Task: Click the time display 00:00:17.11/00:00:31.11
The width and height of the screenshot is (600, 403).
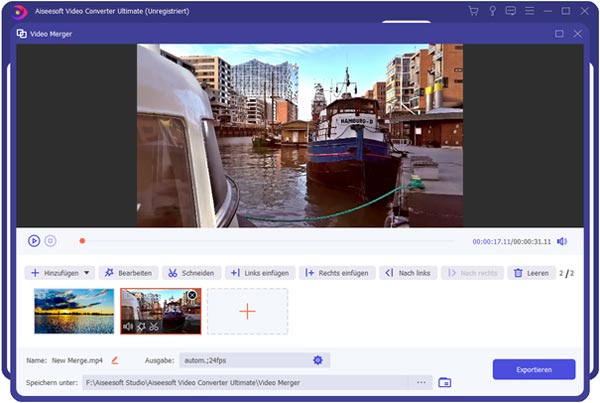Action: 512,241
